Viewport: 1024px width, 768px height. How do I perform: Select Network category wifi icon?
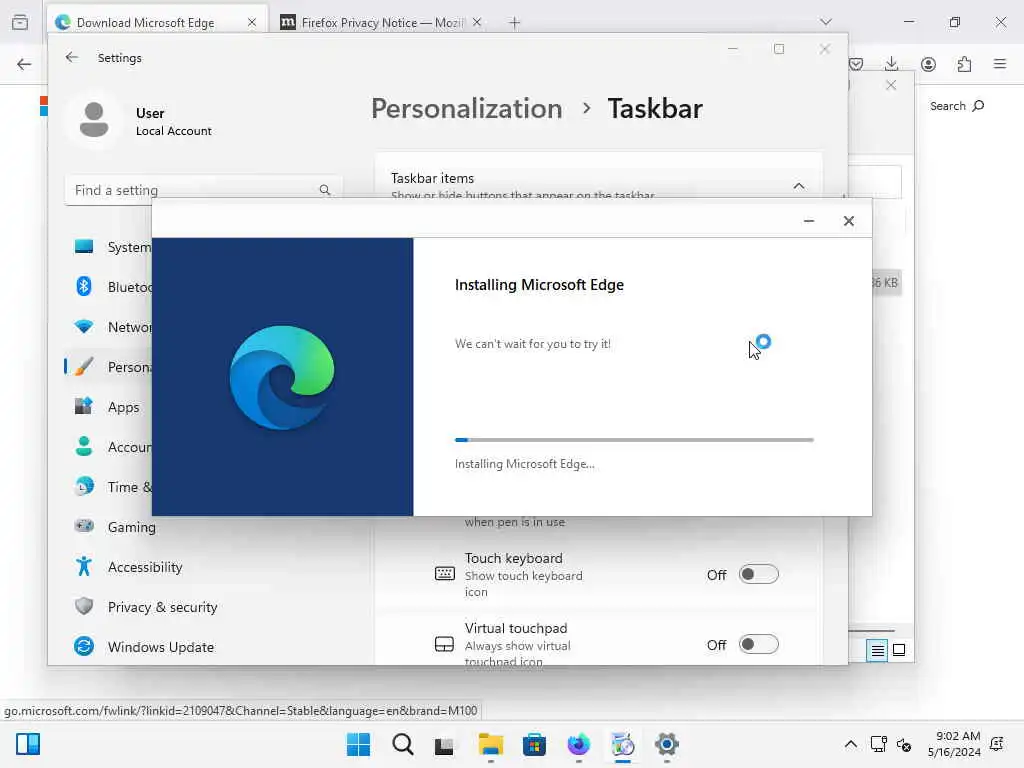[84, 327]
